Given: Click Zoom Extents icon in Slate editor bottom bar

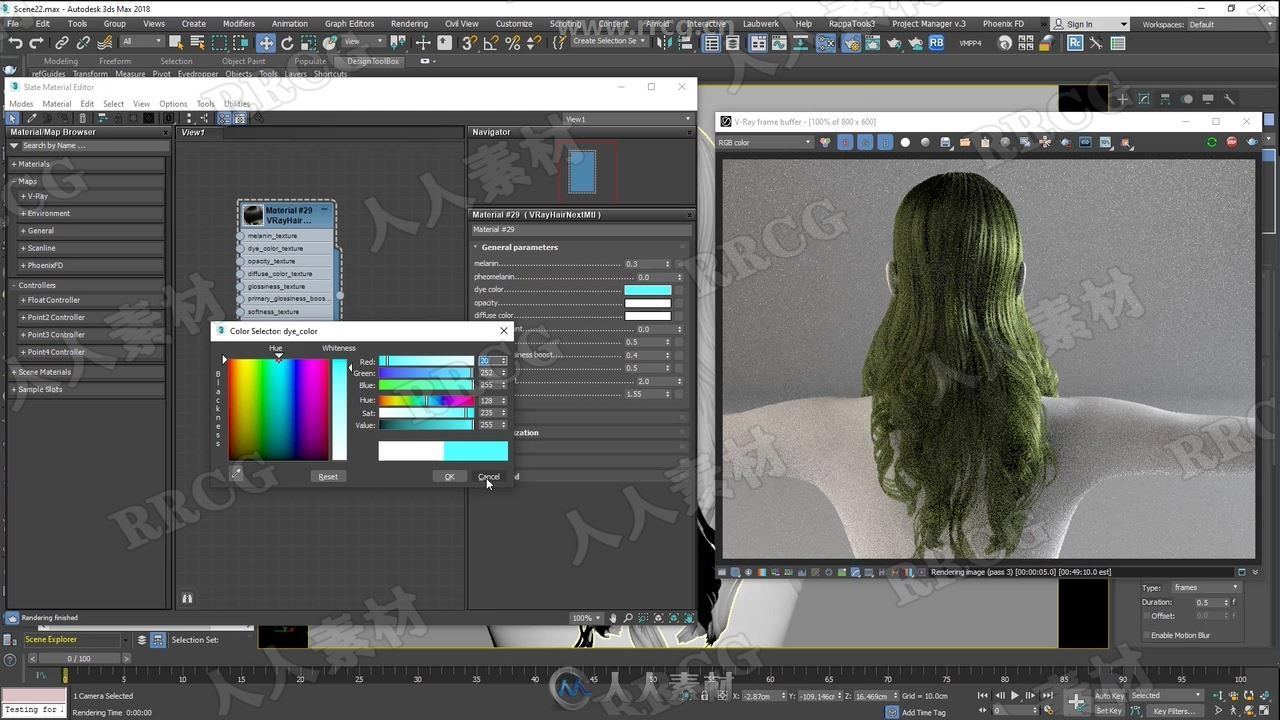Looking at the screenshot, I should tap(659, 618).
